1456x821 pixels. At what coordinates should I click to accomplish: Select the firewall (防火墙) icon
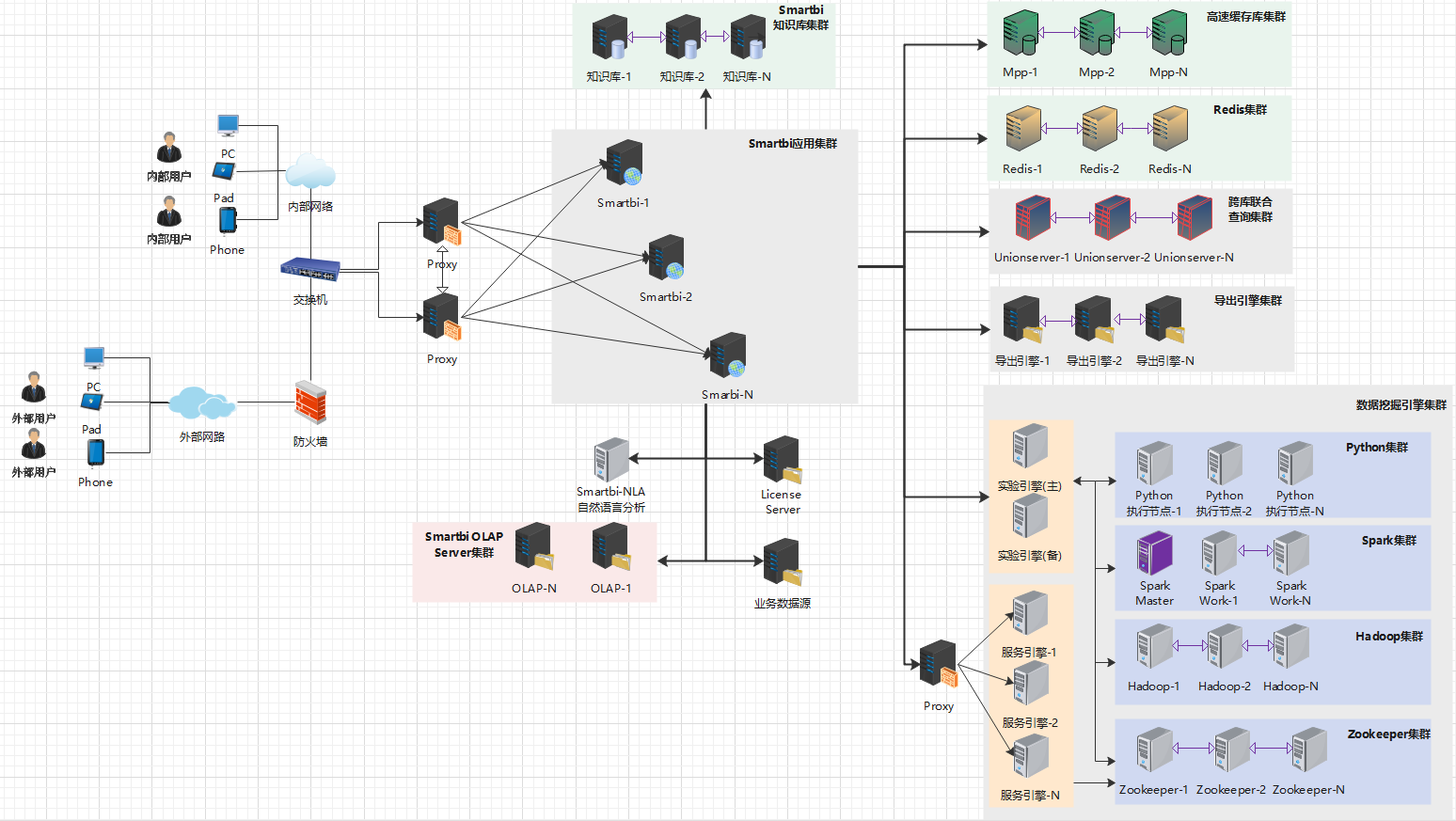[309, 403]
